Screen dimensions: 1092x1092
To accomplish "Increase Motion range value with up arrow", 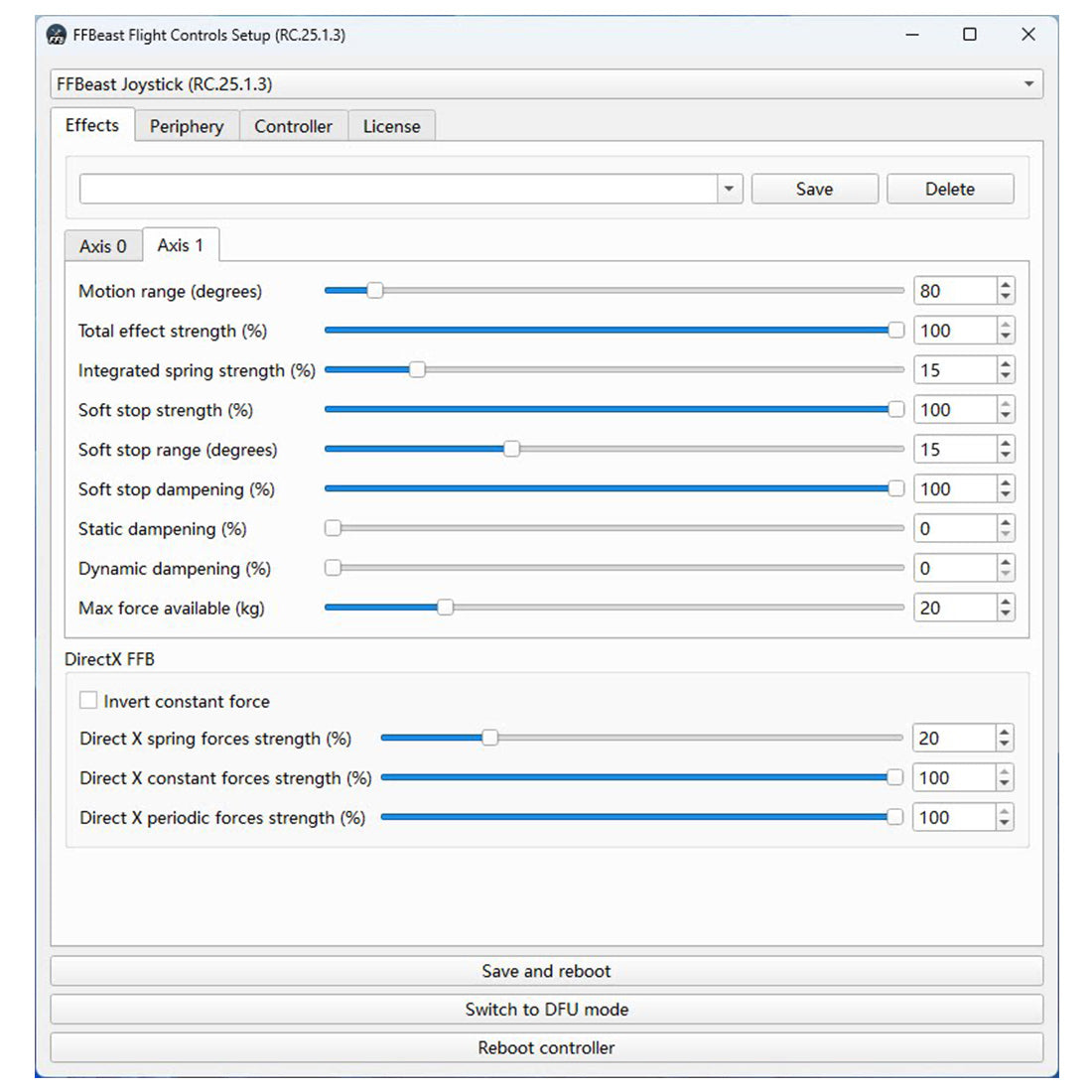I will point(1006,285).
